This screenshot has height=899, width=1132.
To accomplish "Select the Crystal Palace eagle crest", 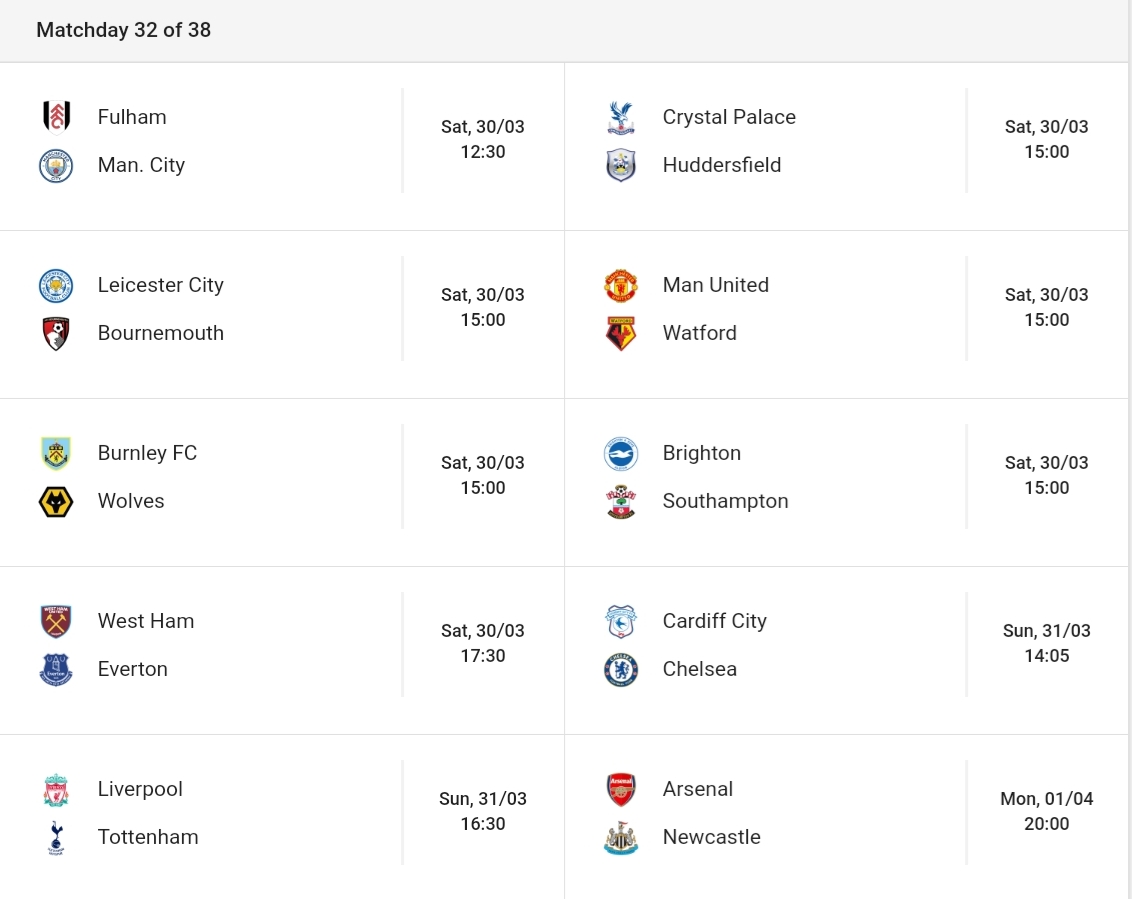I will 621,117.
